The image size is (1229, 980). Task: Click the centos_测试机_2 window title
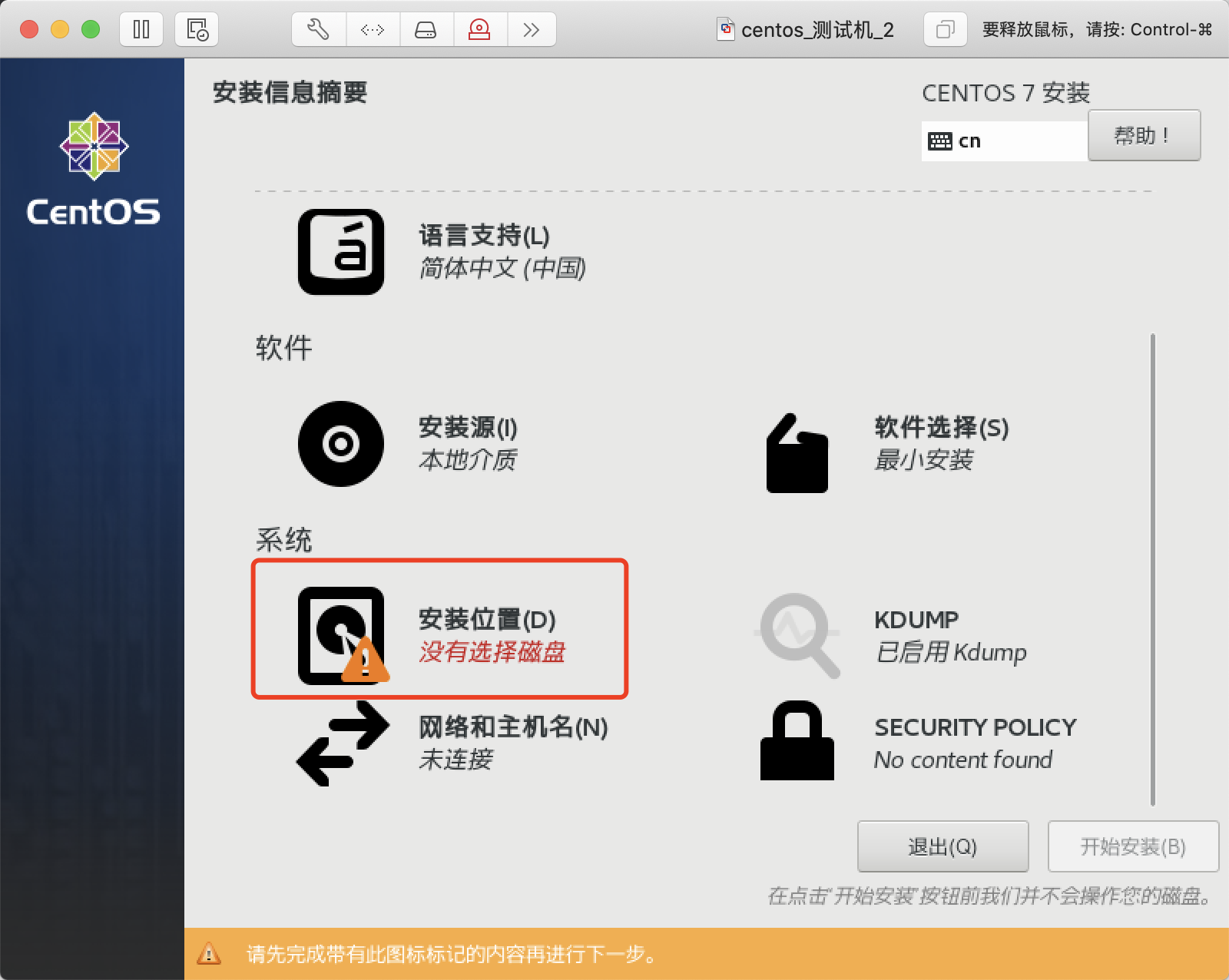817,30
